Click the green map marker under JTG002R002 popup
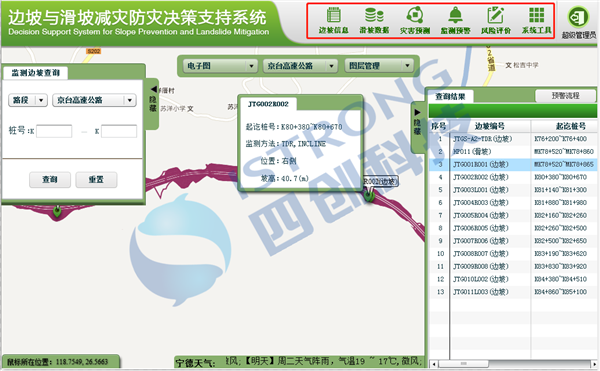This screenshot has width=600, height=371. (x=369, y=195)
